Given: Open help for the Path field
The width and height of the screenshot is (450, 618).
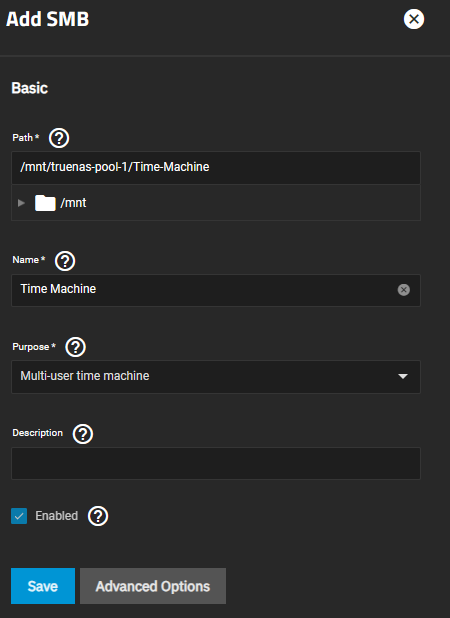Looking at the screenshot, I should 59,138.
